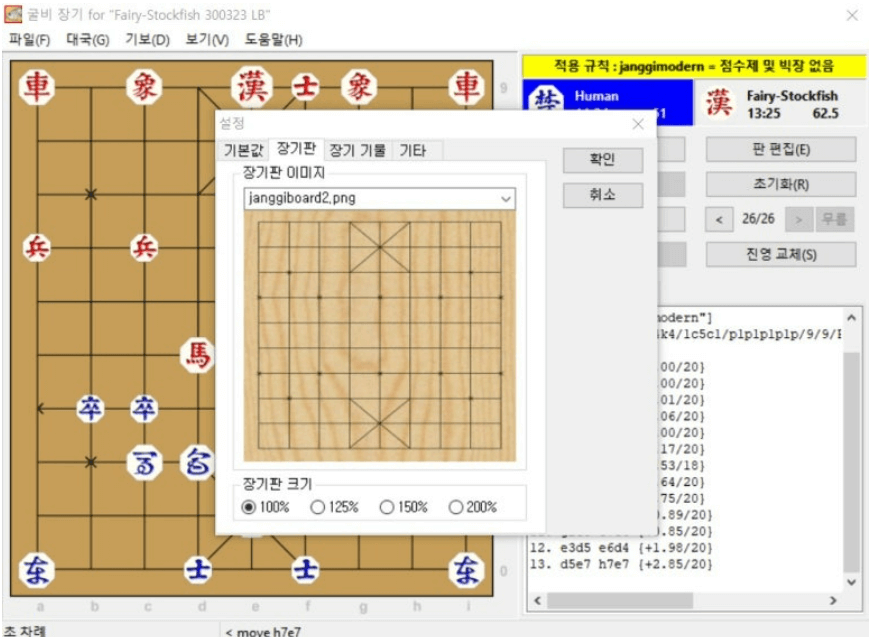Switch to the 장기 기물 tab
870x637 pixels.
(358, 150)
